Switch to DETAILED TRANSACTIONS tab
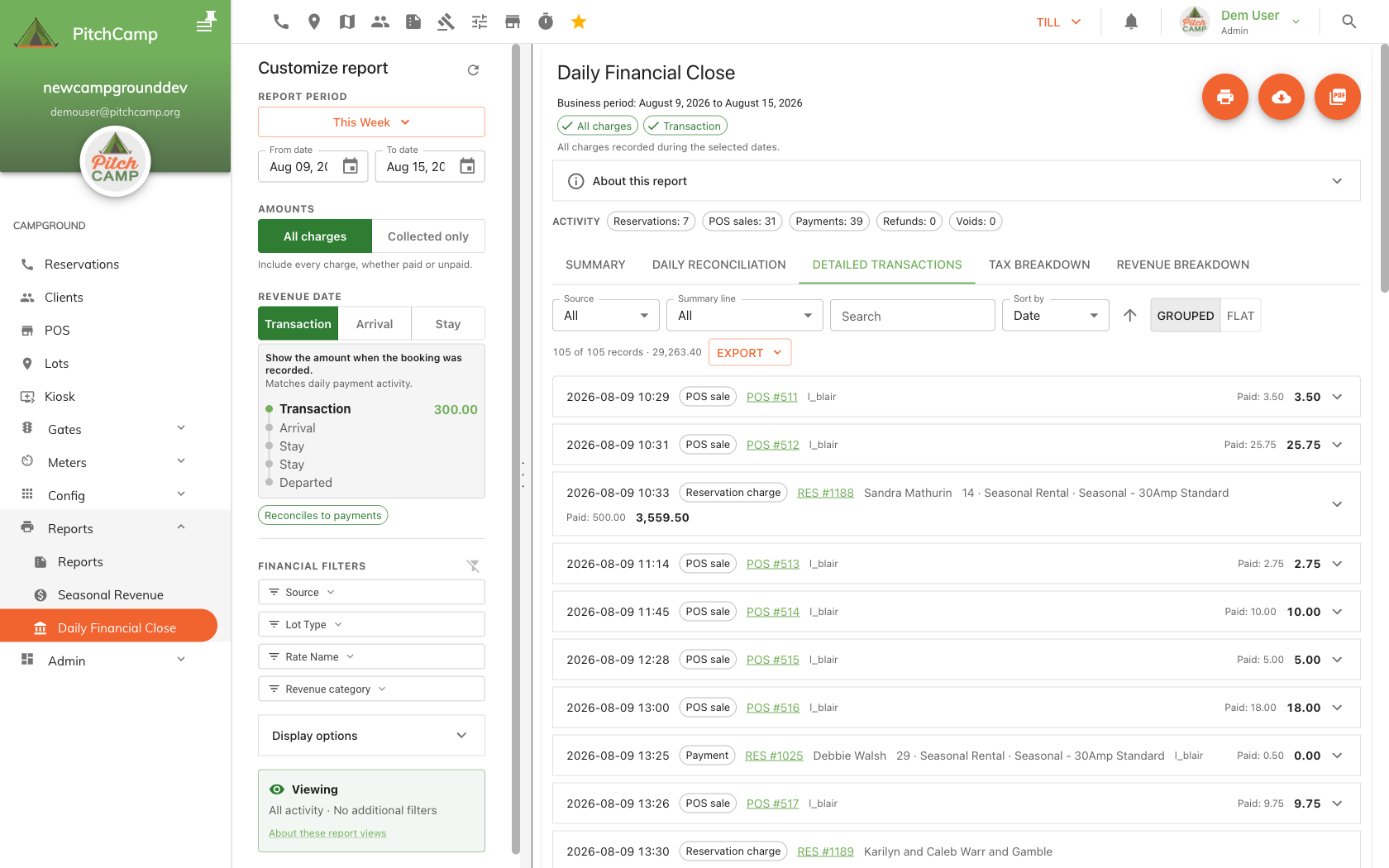The height and width of the screenshot is (868, 1389). [x=887, y=265]
